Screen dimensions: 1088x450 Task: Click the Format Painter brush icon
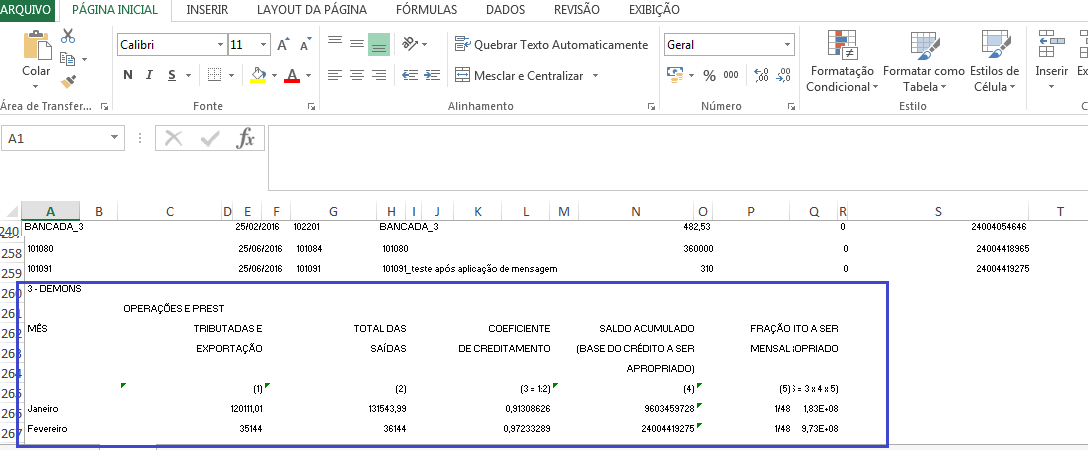click(x=68, y=82)
